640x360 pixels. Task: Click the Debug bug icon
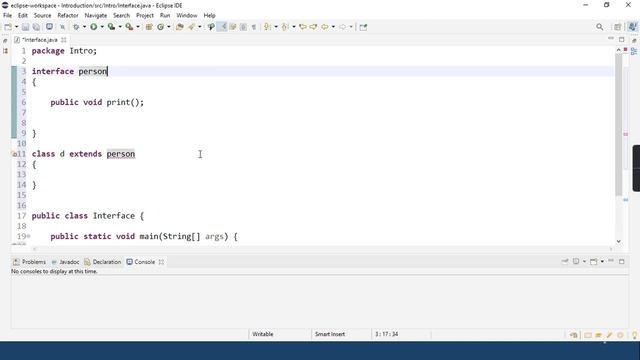(x=76, y=27)
